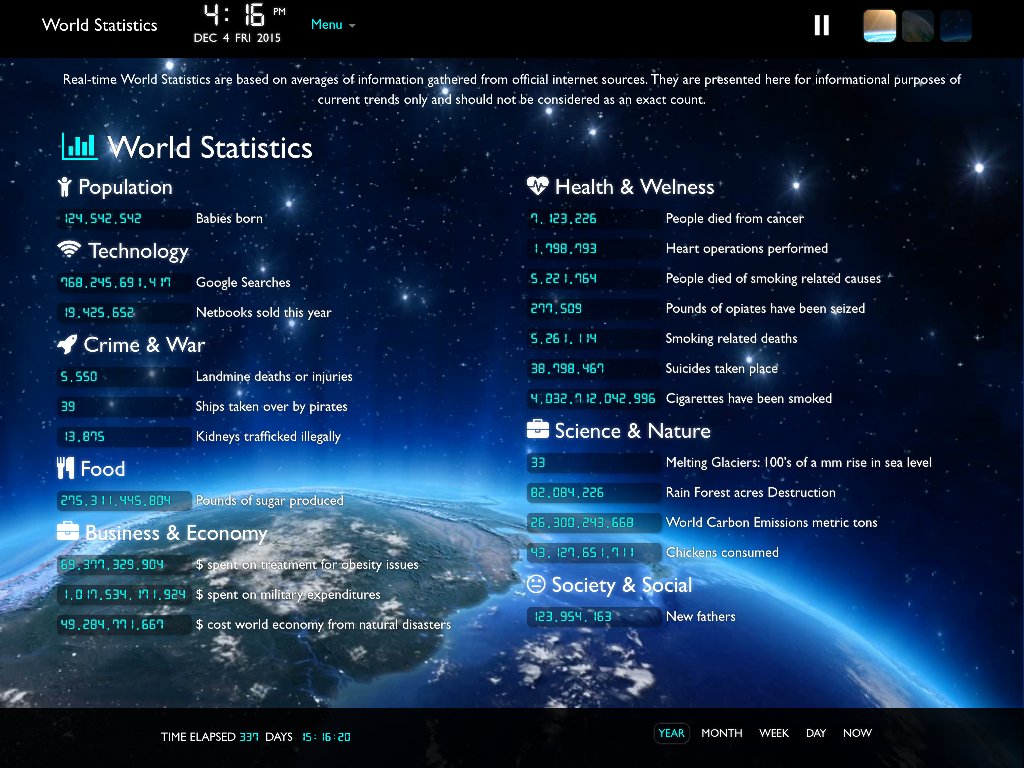
Task: Switch statistics period to NOW
Action: click(x=857, y=733)
